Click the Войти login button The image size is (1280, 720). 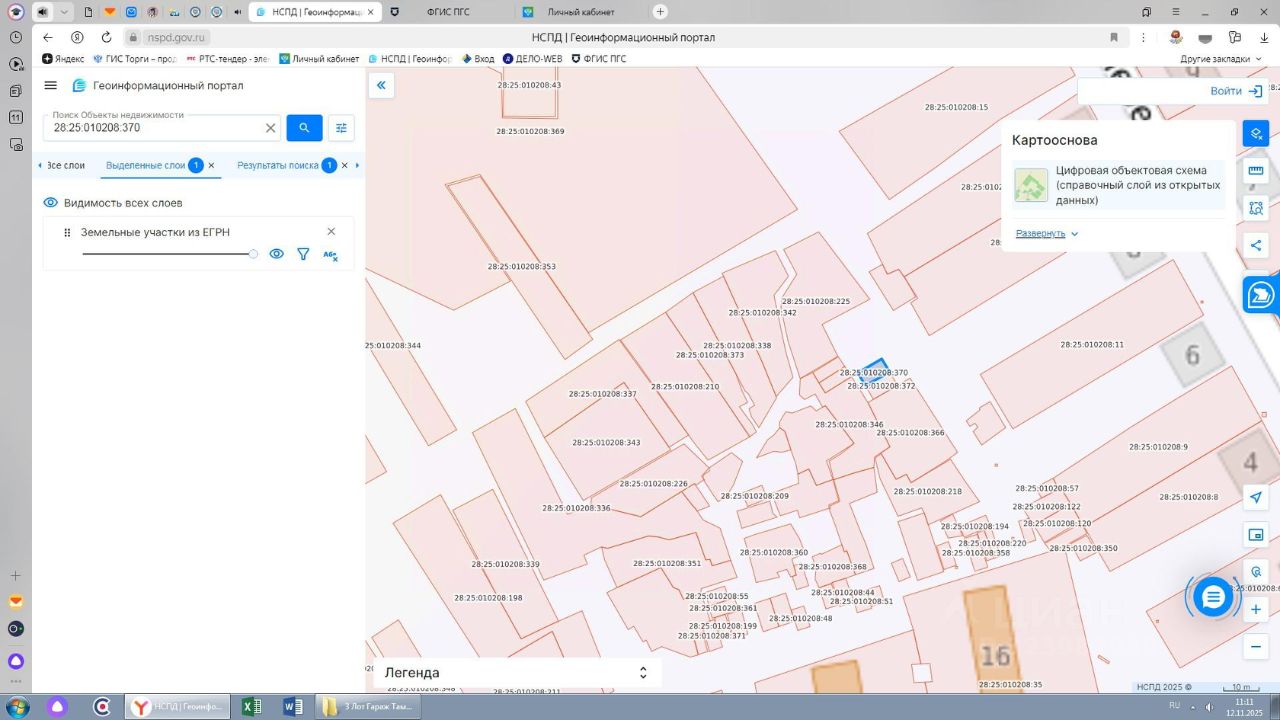coord(1235,91)
